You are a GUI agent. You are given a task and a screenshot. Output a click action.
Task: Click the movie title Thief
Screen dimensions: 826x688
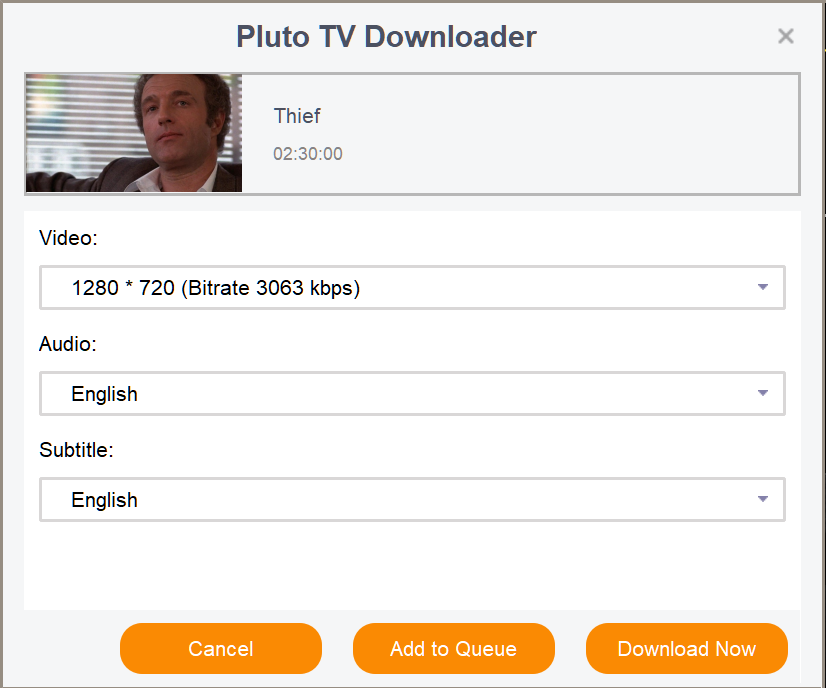(297, 116)
